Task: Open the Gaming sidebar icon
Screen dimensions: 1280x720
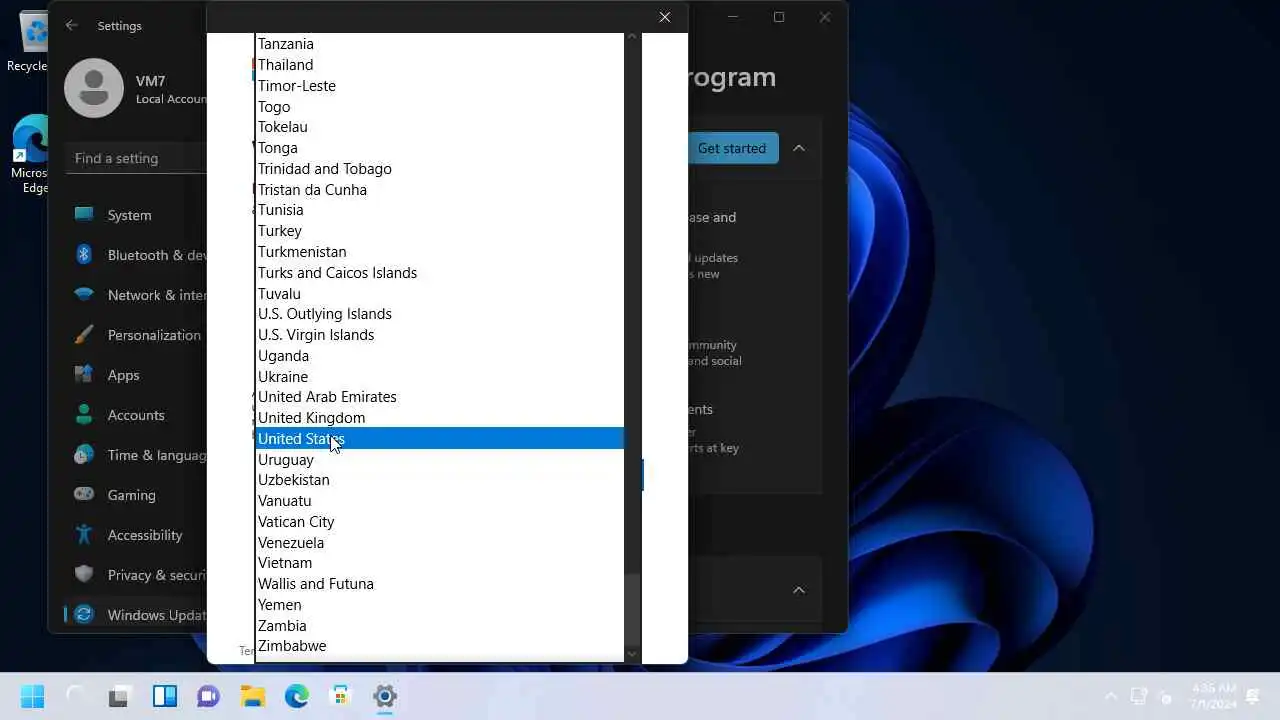Action: pyautogui.click(x=84, y=495)
